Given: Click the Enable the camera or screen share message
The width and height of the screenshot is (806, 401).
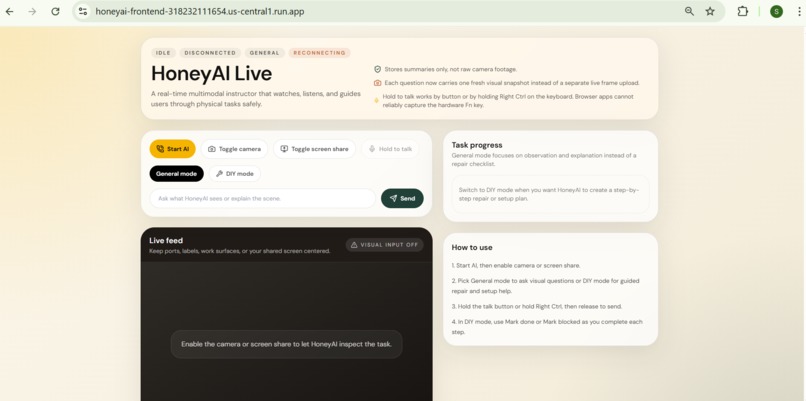Looking at the screenshot, I should tap(286, 344).
